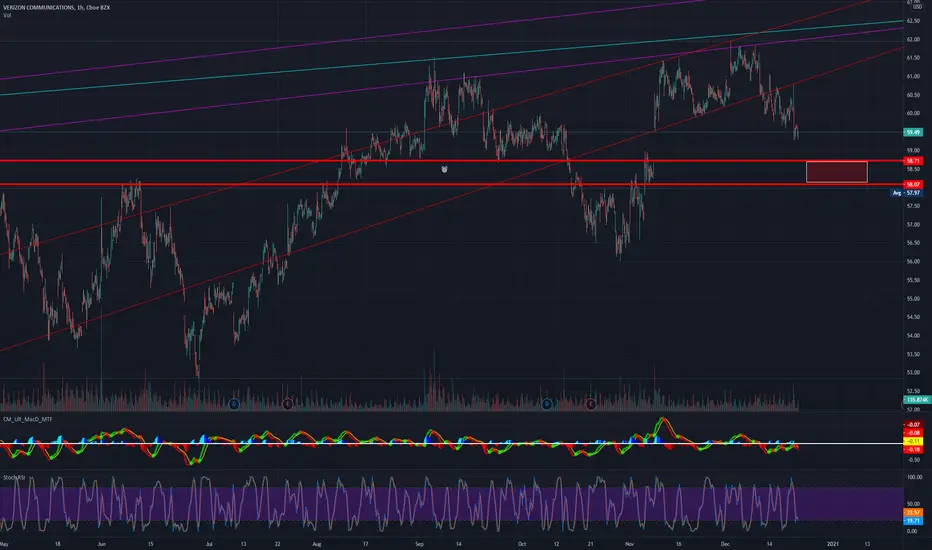Open the dividend marker in early October
The height and width of the screenshot is (550, 932).
tap(547, 404)
